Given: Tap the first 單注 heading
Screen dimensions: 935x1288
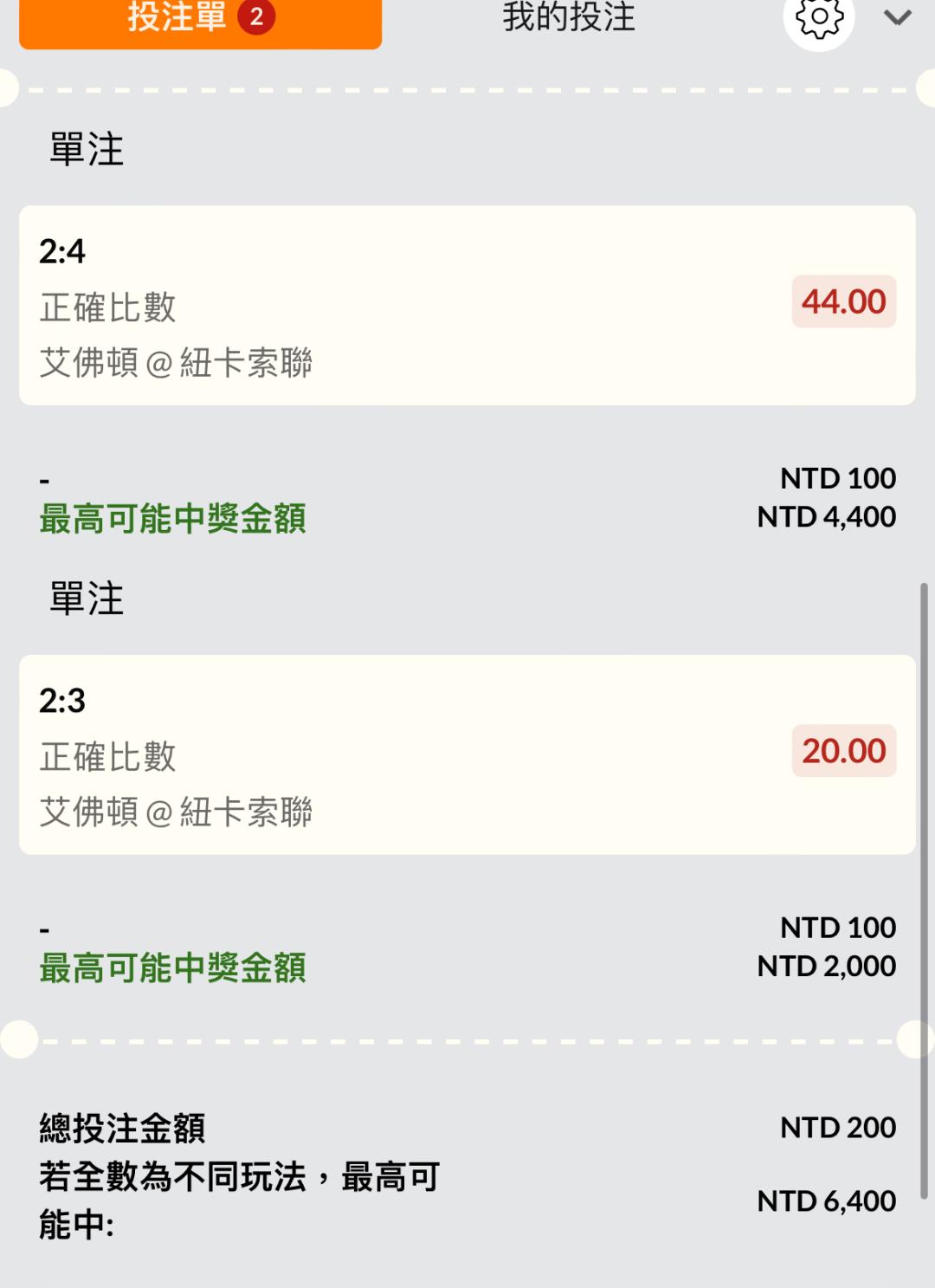Looking at the screenshot, I should [x=87, y=149].
